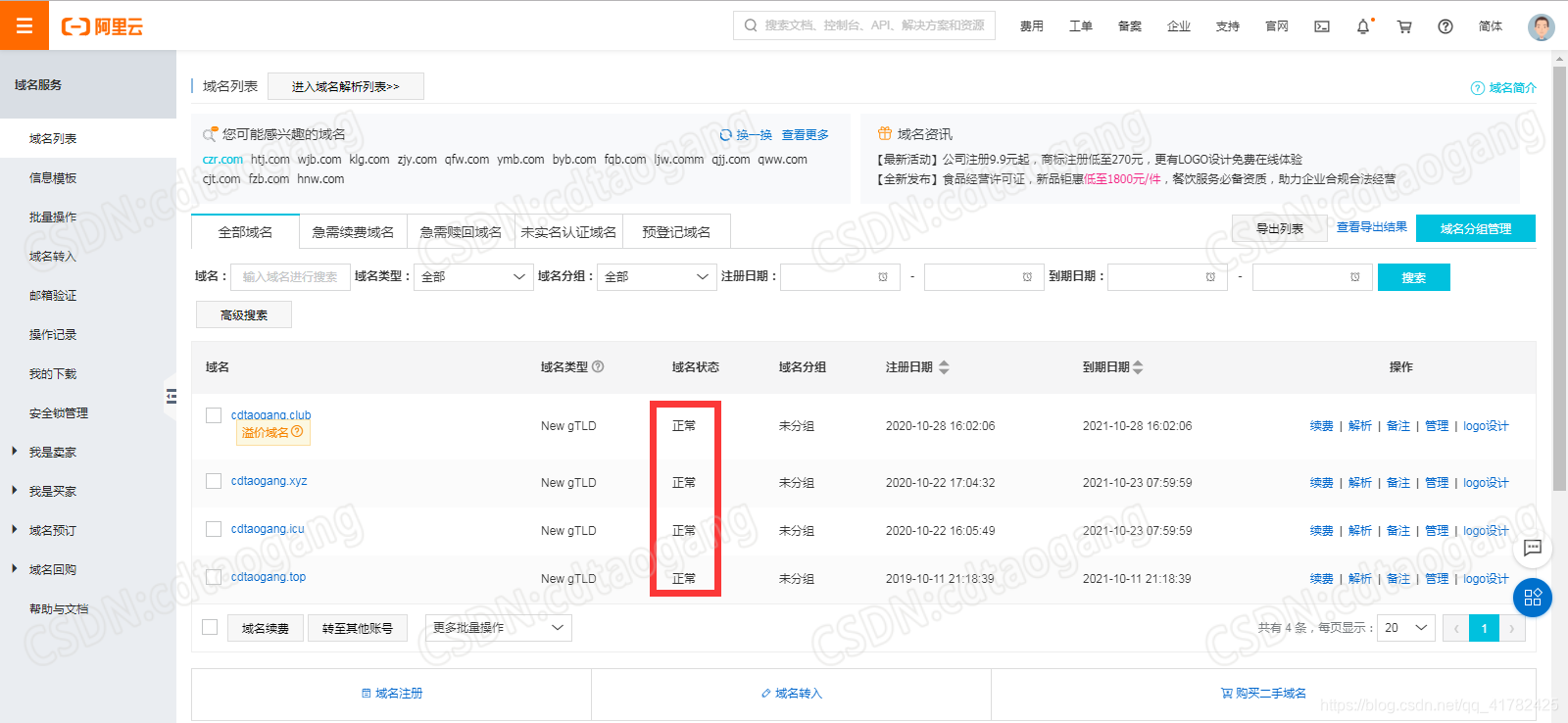Viewport: 1568px width, 723px height.
Task: Switch to the 急需续费域名 tab
Action: (x=353, y=232)
